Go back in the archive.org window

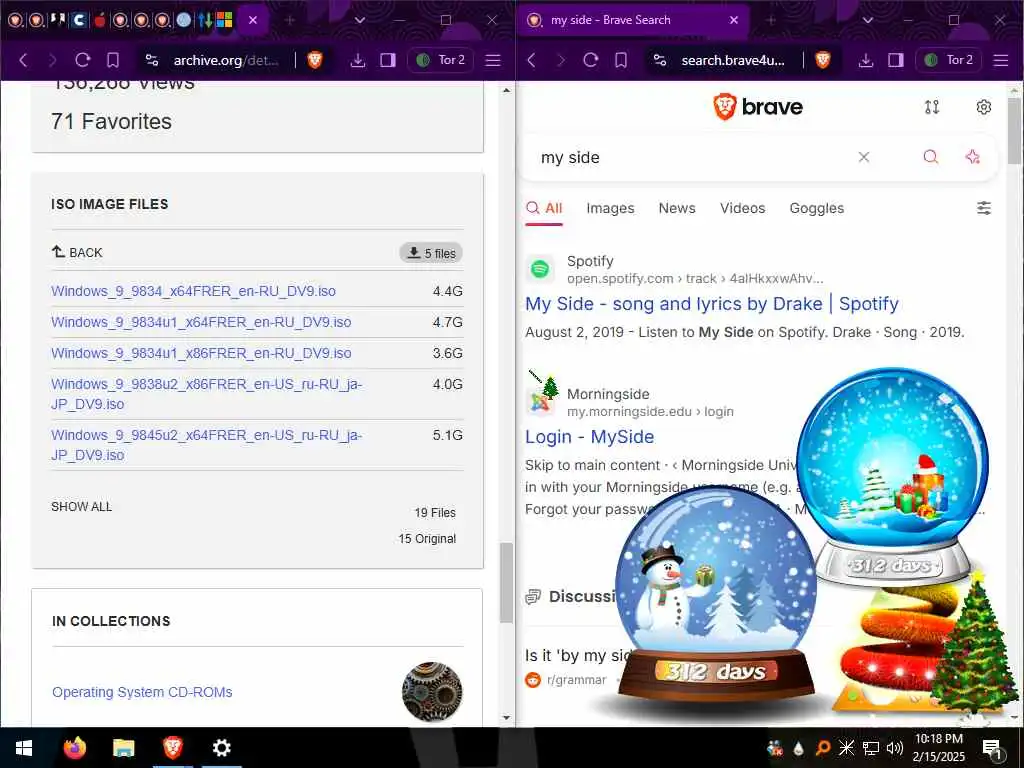tap(24, 60)
